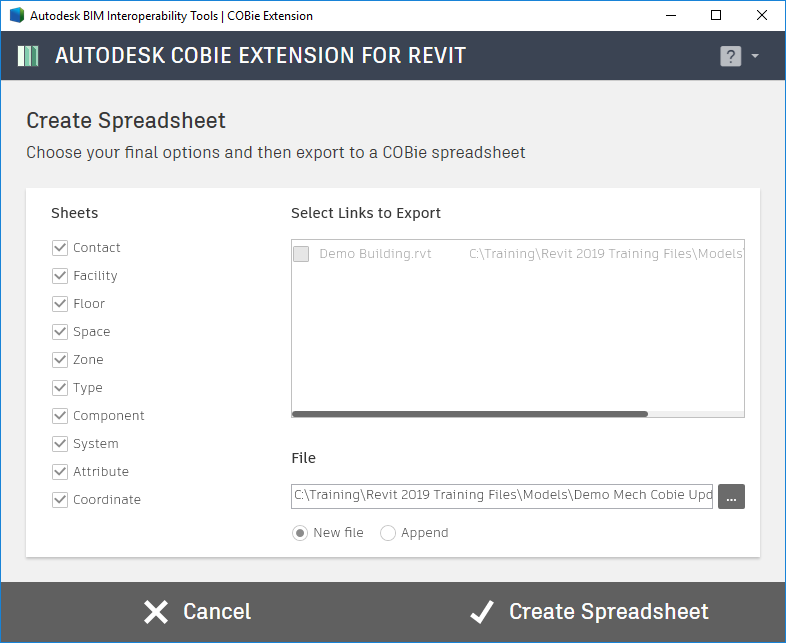The image size is (786, 643).
Task: Uncheck the Component sheet checkbox
Action: (x=60, y=415)
